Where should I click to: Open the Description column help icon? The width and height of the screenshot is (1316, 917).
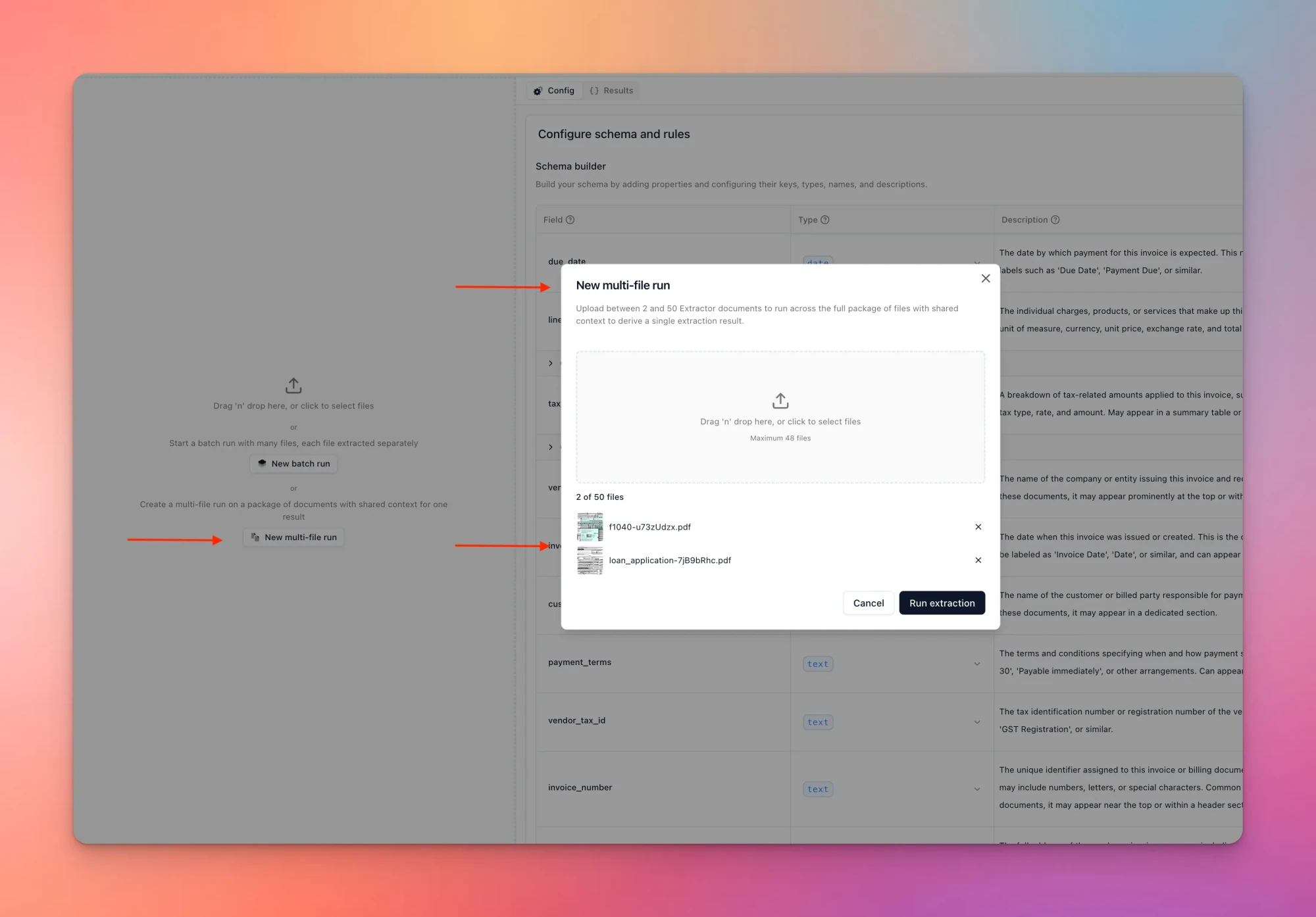tap(1055, 220)
